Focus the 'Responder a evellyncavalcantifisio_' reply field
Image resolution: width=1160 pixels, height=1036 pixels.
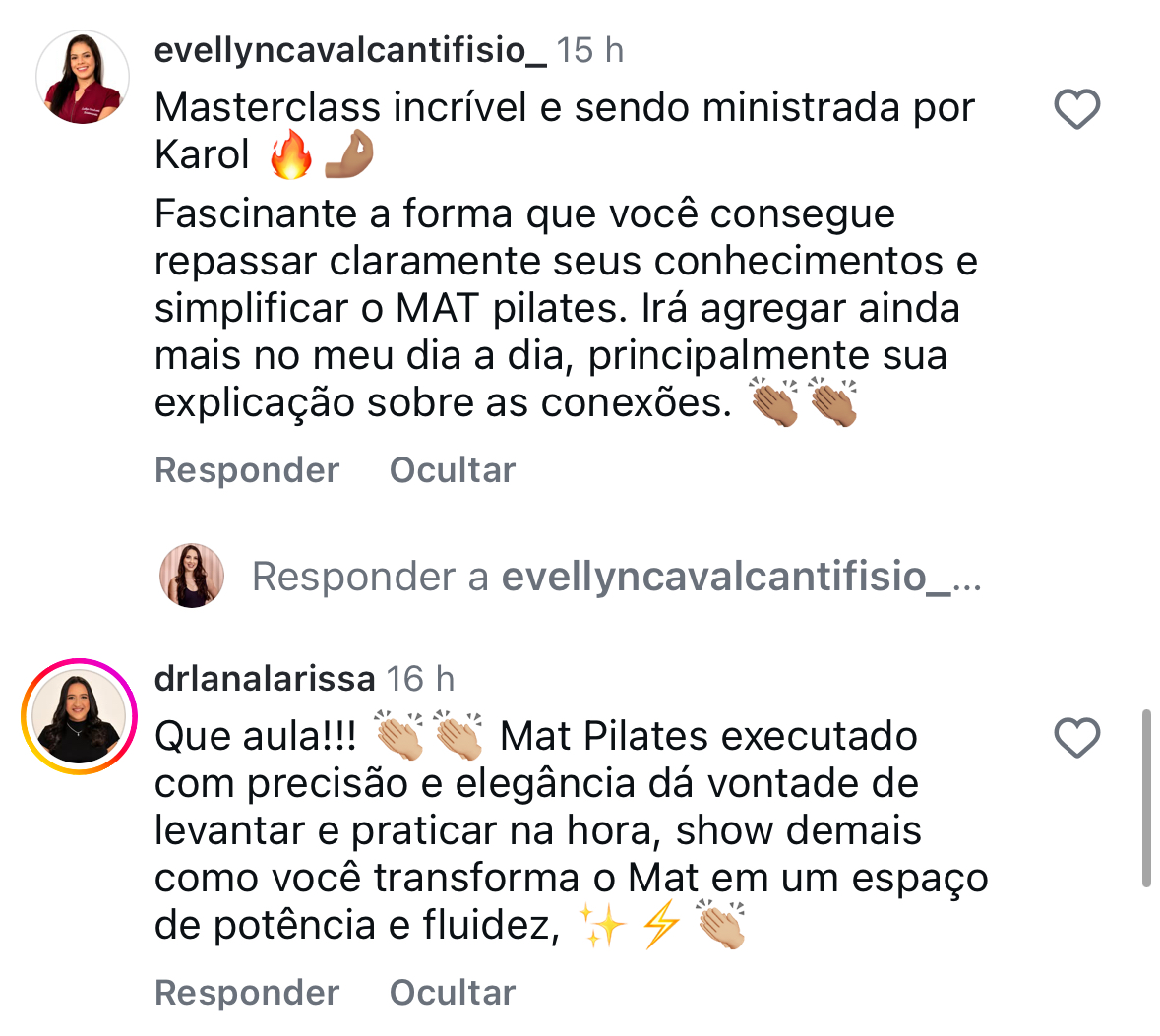[617, 577]
